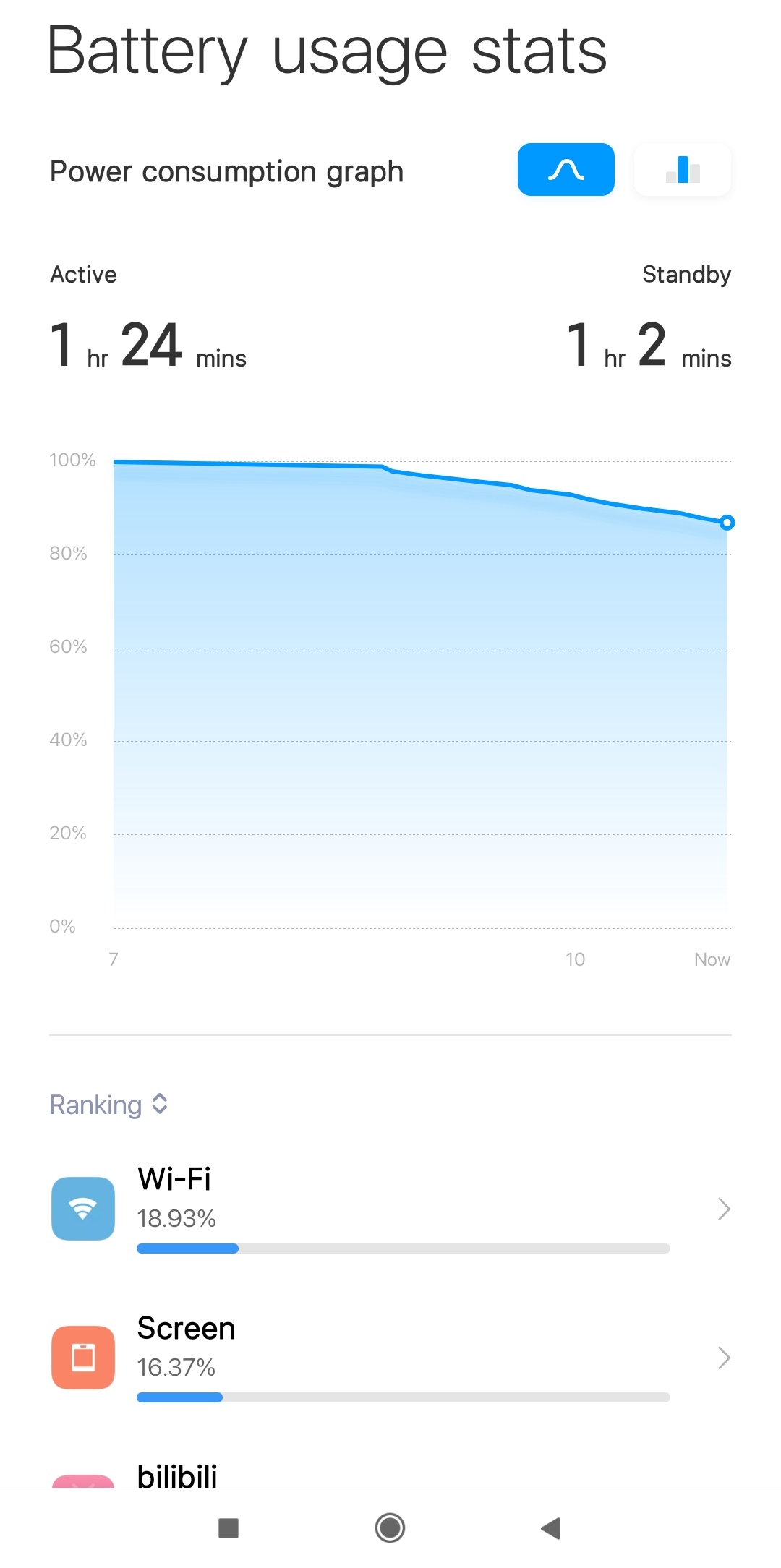Expand Screen details chevron

pos(724,1358)
